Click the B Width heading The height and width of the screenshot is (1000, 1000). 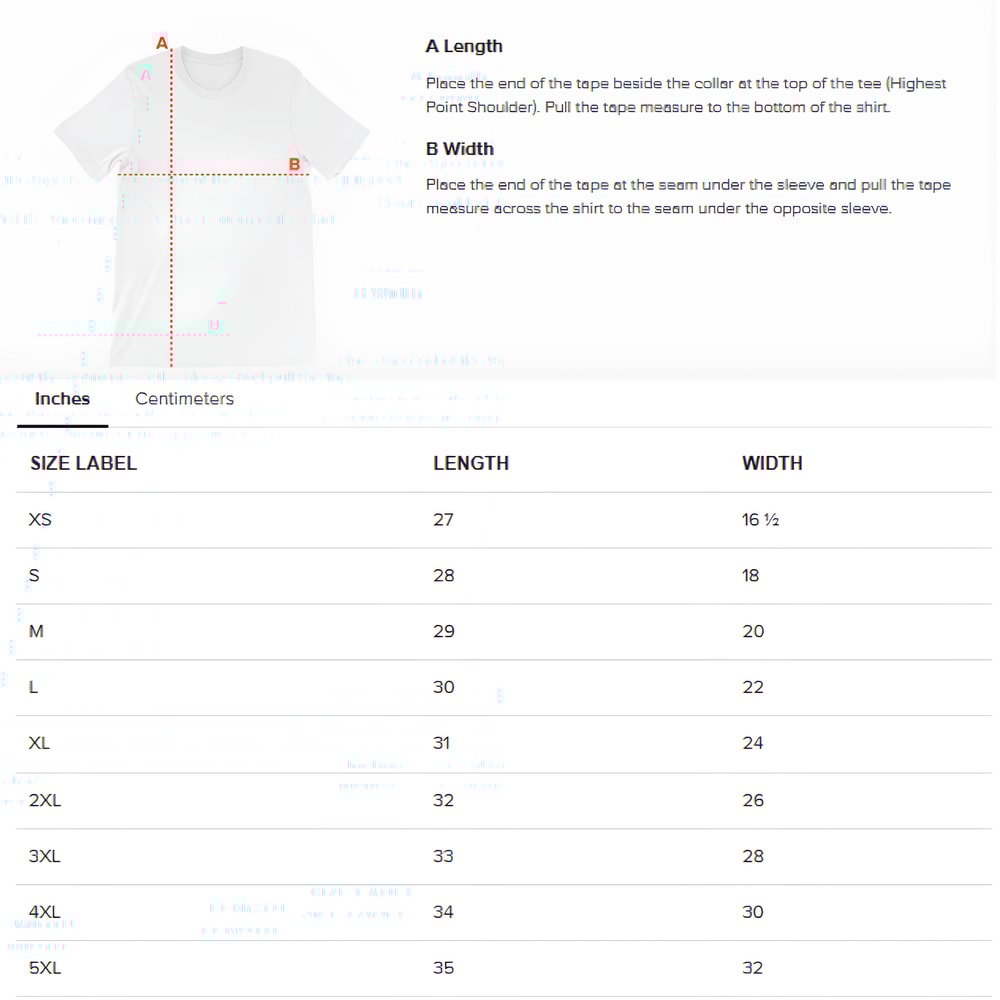coord(460,149)
